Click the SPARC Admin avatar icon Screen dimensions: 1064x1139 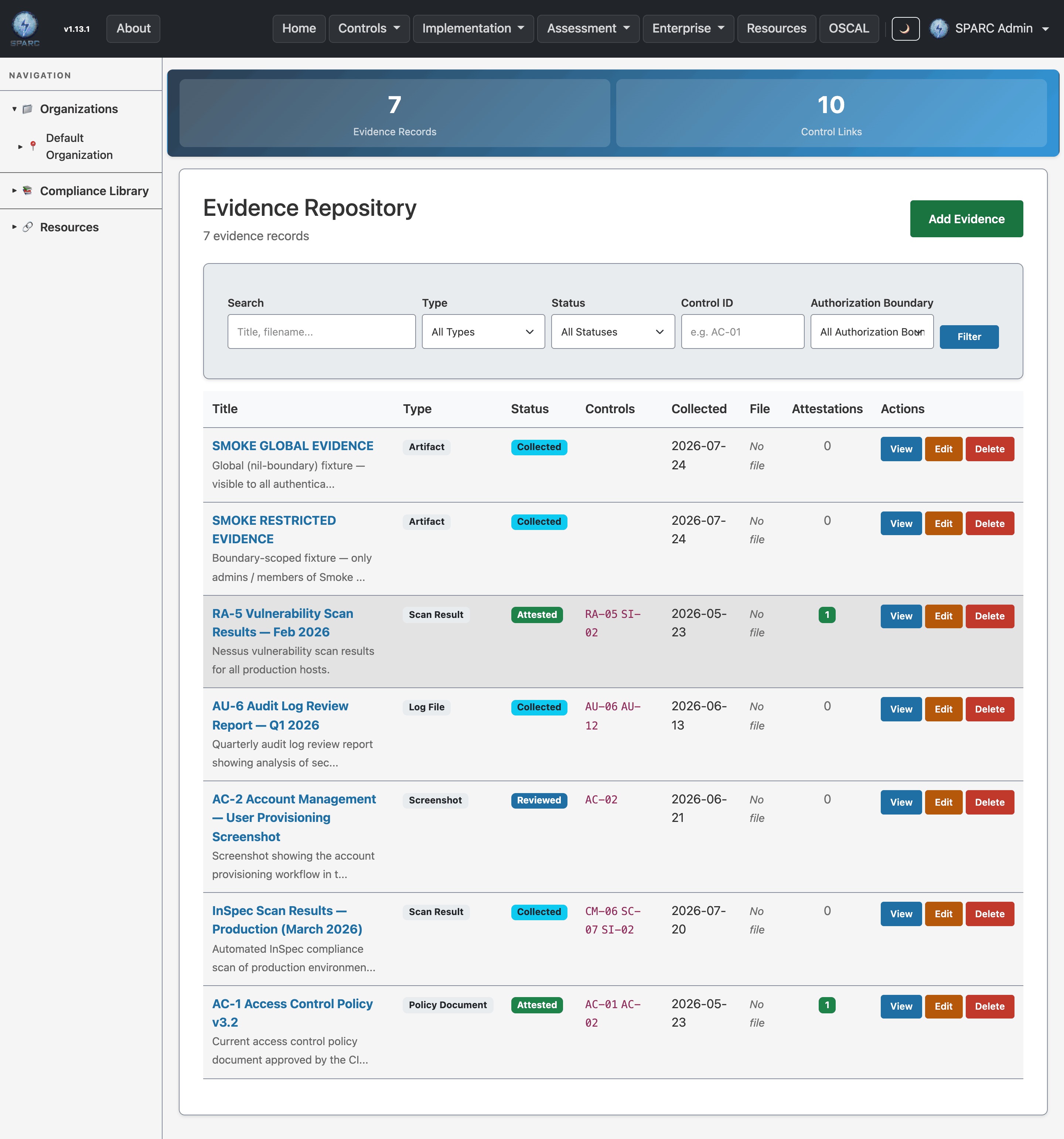pyautogui.click(x=939, y=28)
